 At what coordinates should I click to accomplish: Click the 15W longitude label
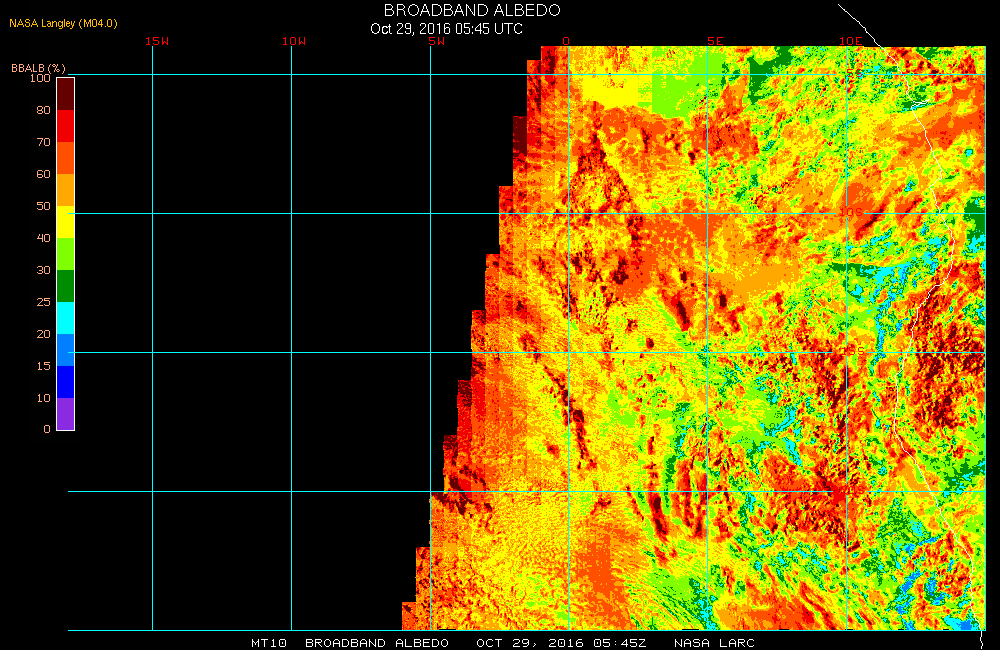[x=156, y=41]
